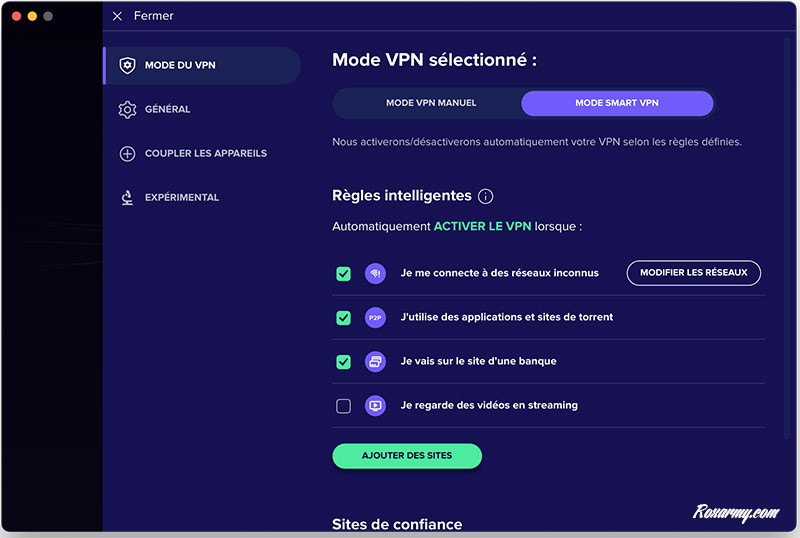Image resolution: width=800 pixels, height=538 pixels.
Task: Uncheck the torrent applications rule checkbox
Action: pos(344,318)
